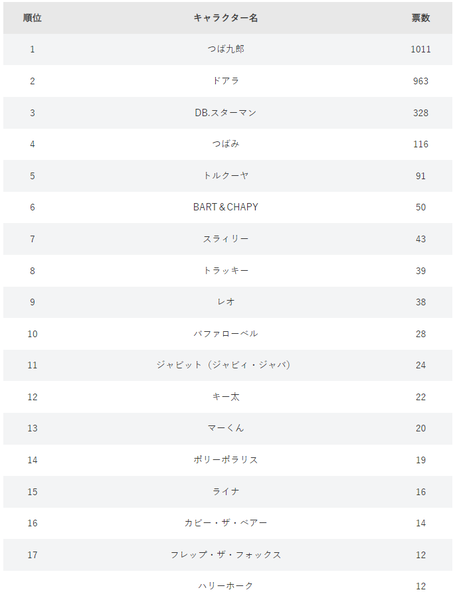The width and height of the screenshot is (457, 600).
Task: Click the キャラクター名 column header
Action: click(225, 18)
